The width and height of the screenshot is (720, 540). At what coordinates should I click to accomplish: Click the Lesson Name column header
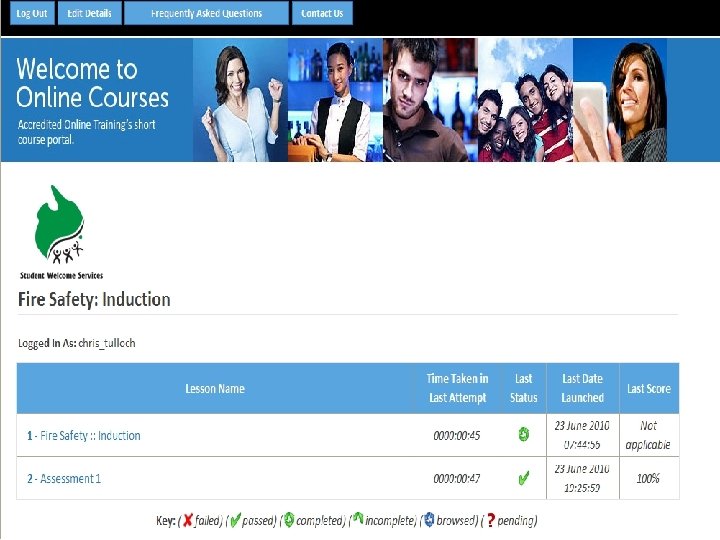click(x=215, y=388)
